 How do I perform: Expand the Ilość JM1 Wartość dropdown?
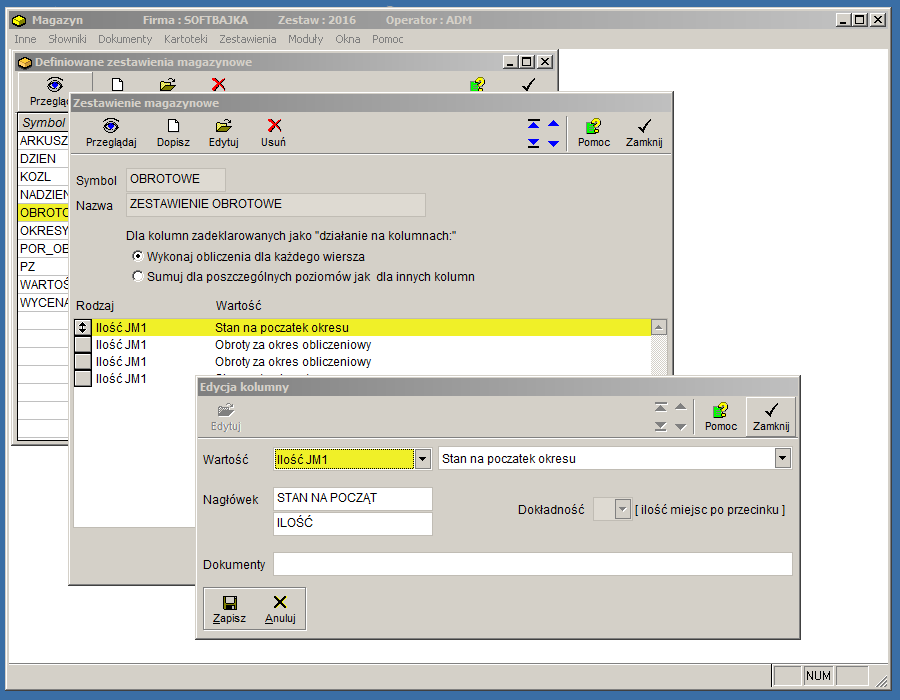423,459
